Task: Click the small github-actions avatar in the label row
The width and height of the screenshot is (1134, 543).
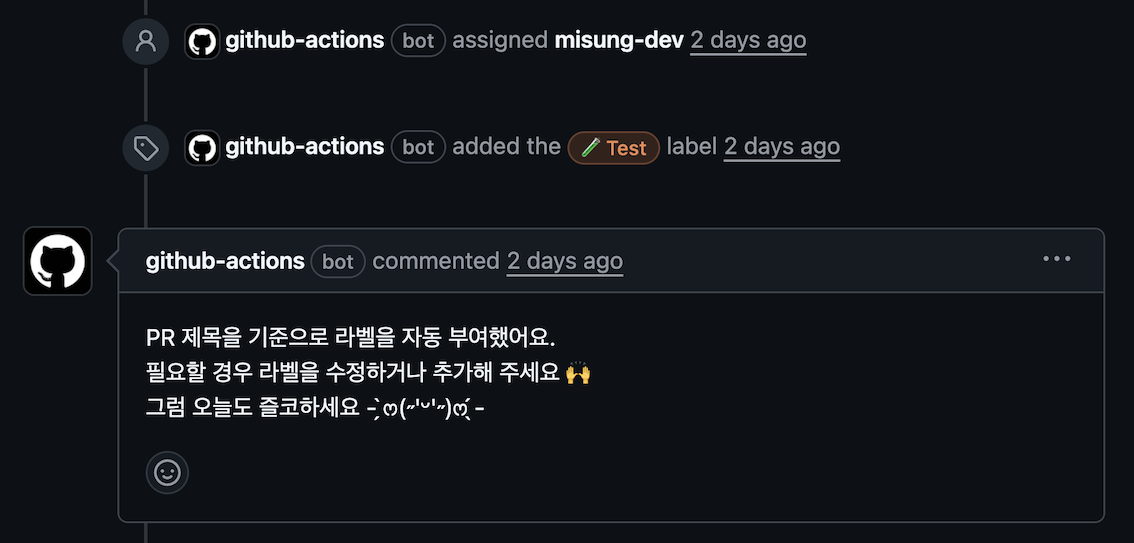Action: click(x=202, y=148)
